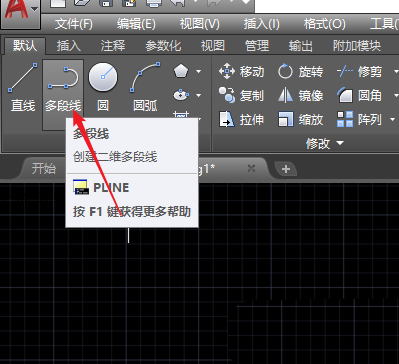Click the 按 F1 键获得更多帮助 tooltip text
Image resolution: width=399 pixels, height=364 pixels.
point(132,212)
